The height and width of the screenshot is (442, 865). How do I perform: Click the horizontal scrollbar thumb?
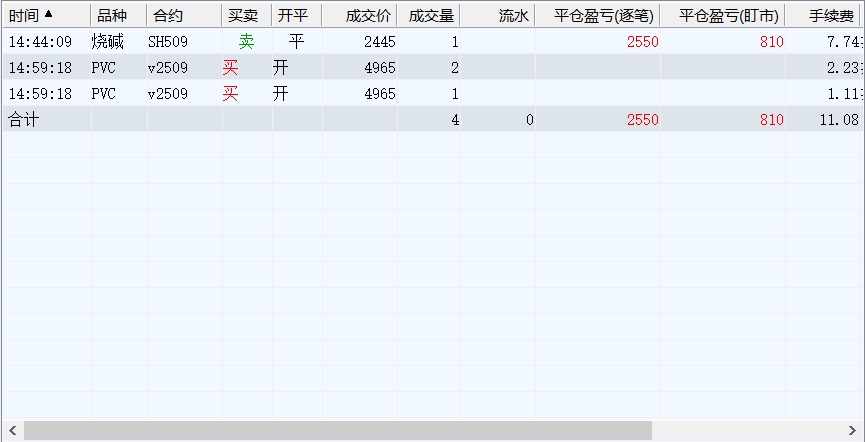(338, 430)
